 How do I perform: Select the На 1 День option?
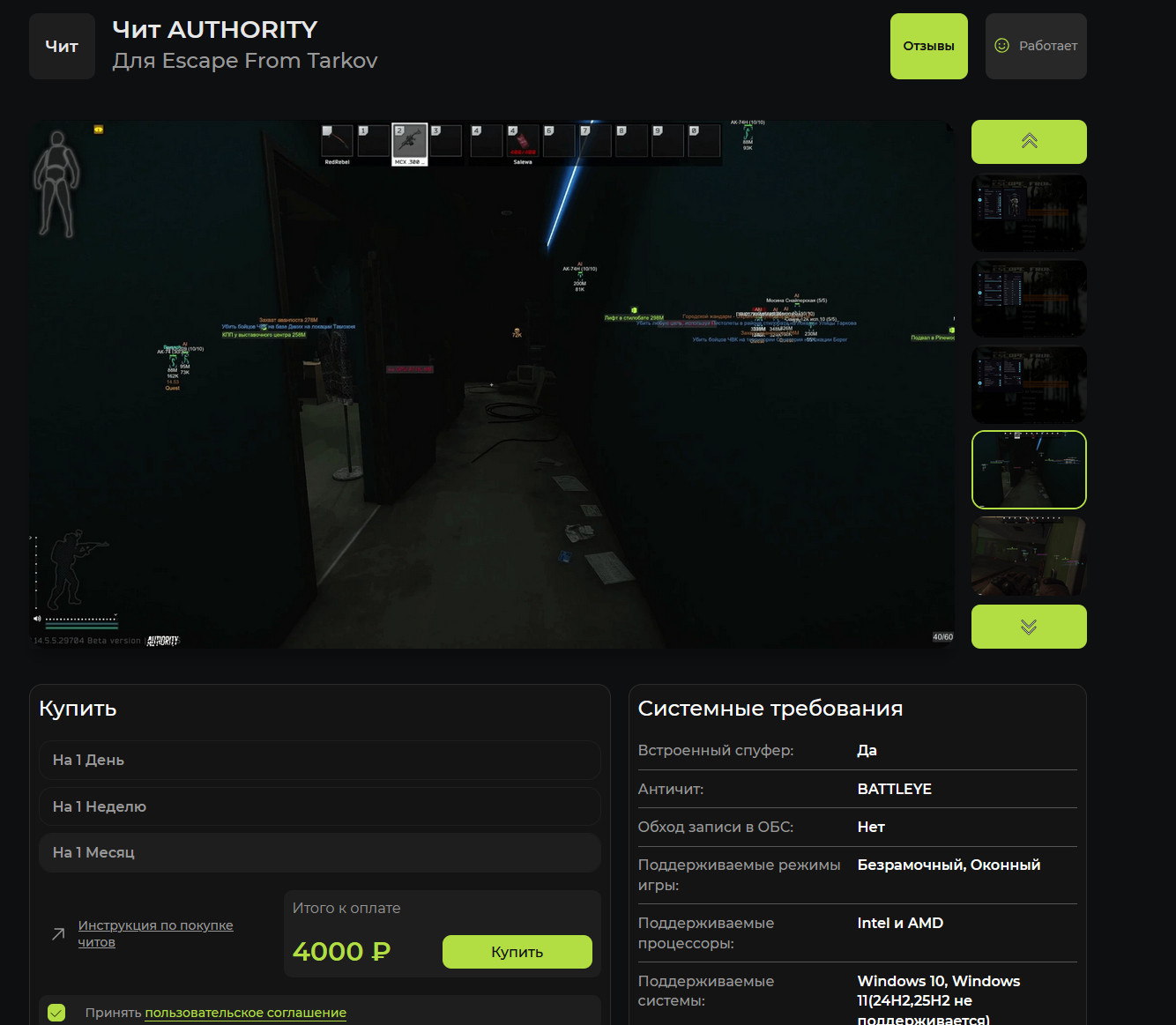[x=320, y=760]
